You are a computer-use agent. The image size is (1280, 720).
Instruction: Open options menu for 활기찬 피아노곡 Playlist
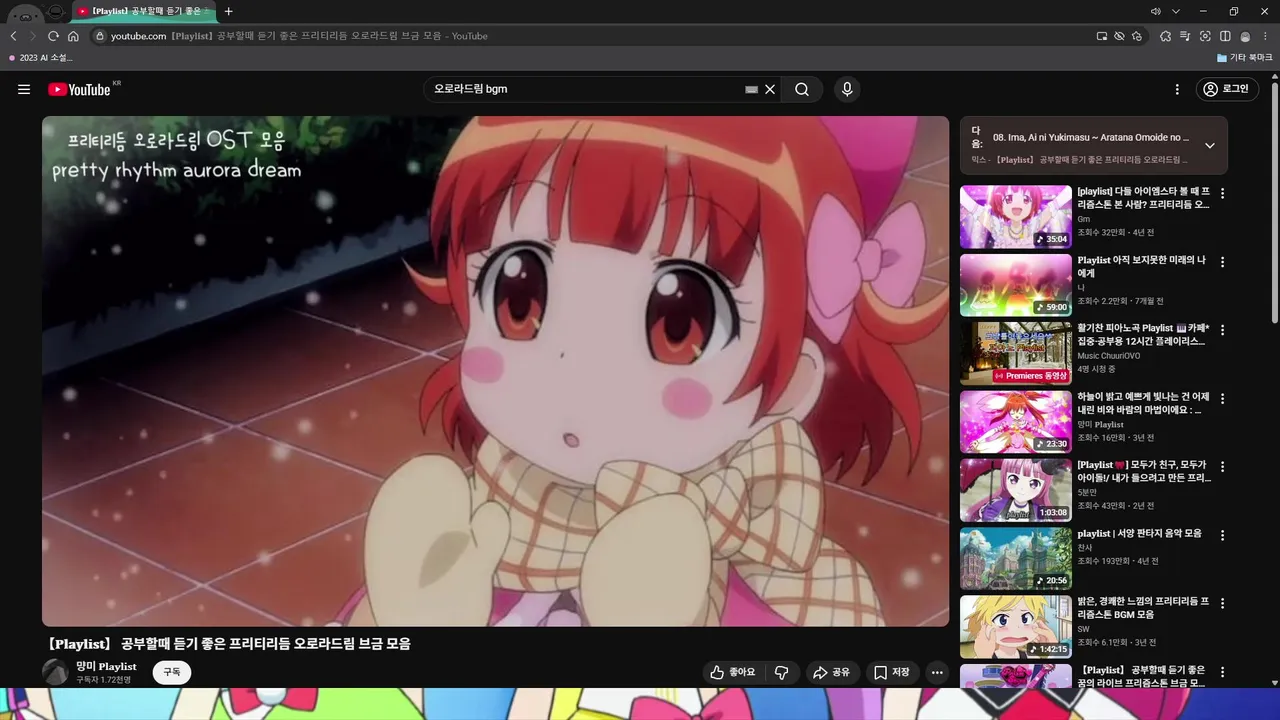1222,330
